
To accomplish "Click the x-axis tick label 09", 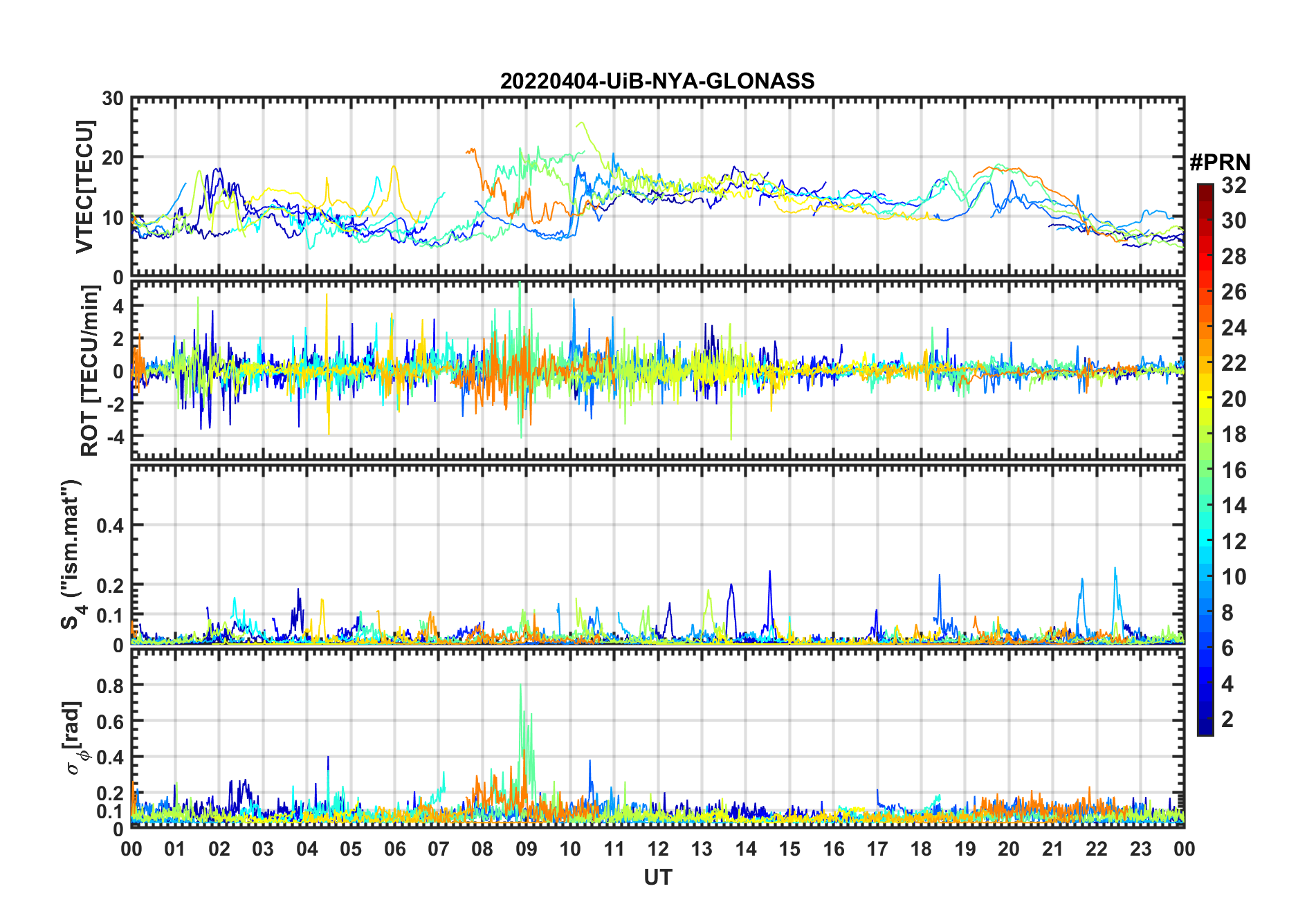I will click(526, 849).
